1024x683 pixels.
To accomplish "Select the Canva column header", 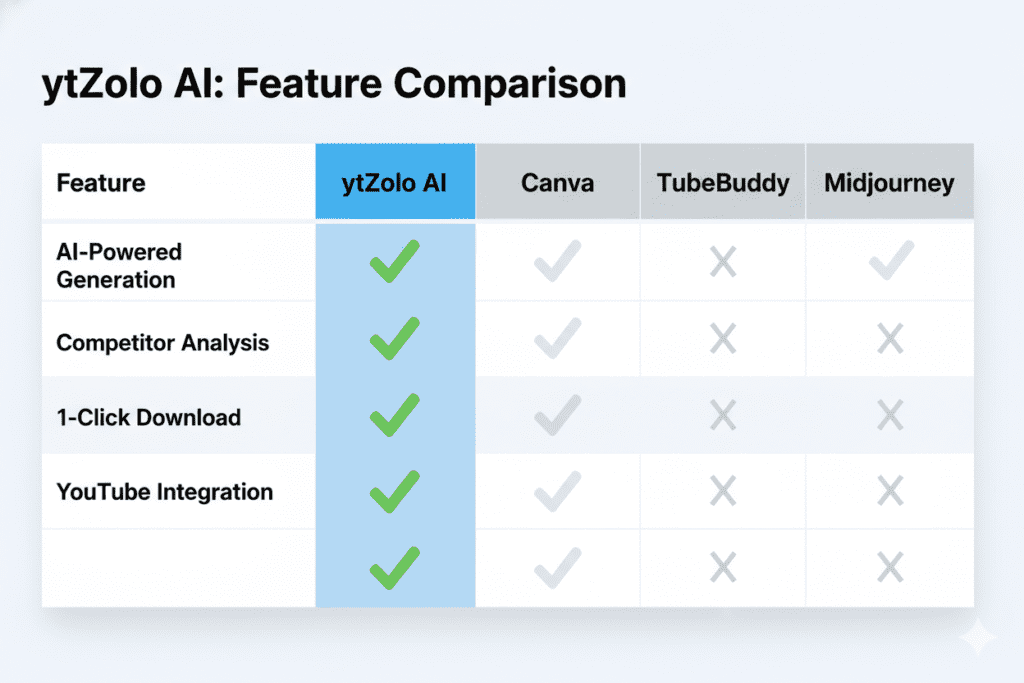I will tap(557, 183).
